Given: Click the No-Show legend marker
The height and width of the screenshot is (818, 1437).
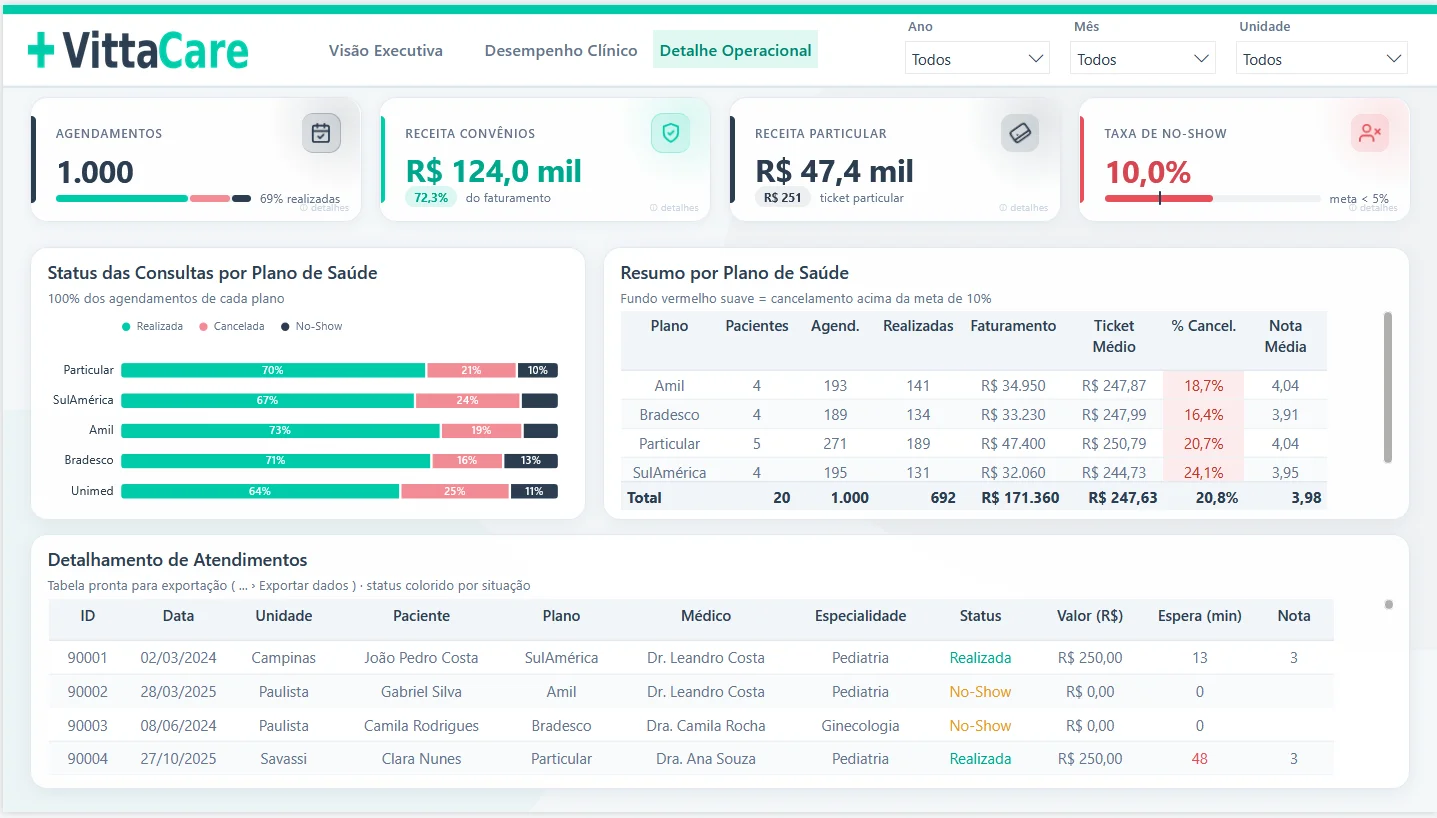Looking at the screenshot, I should (x=285, y=327).
